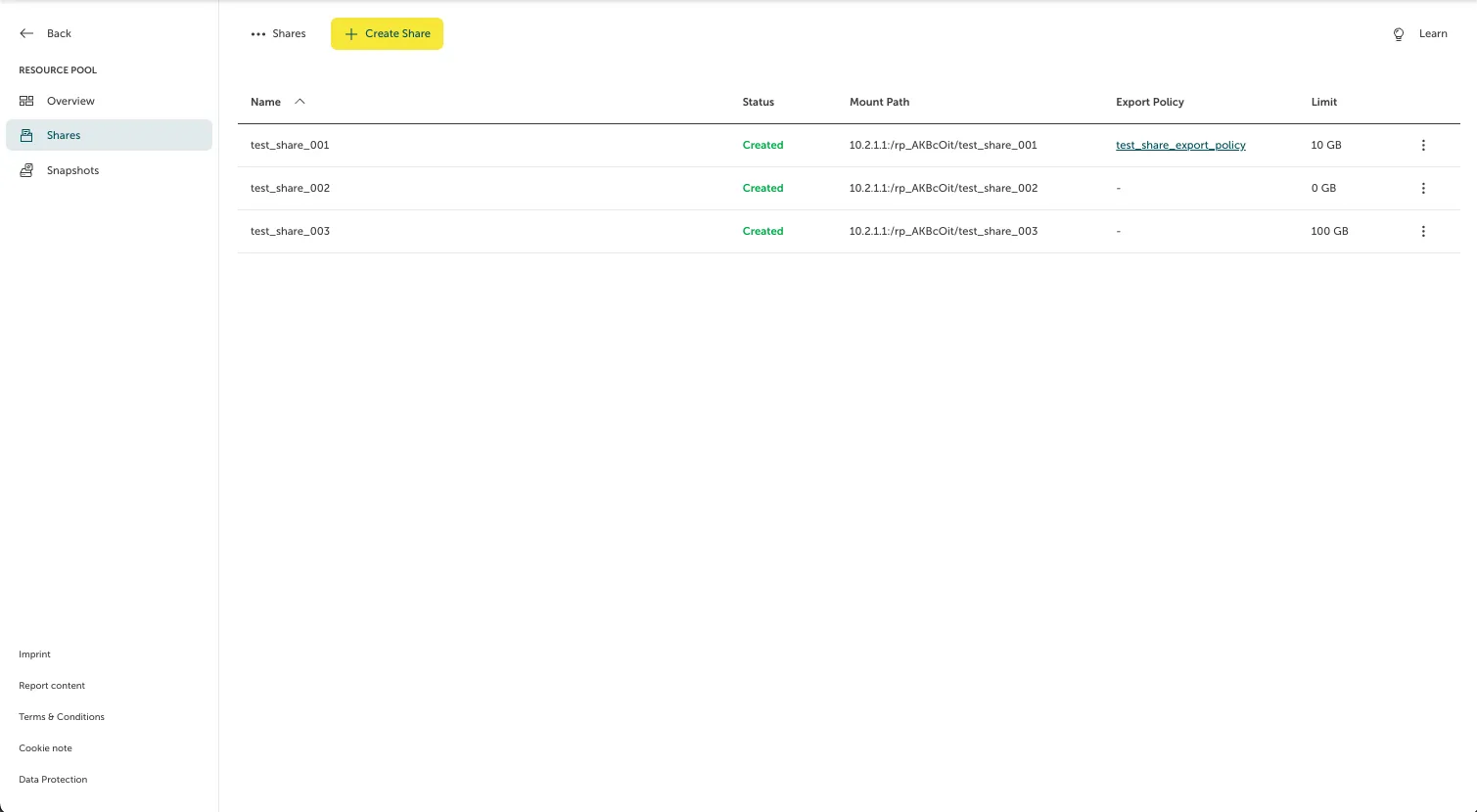Click the Back arrow icon

(26, 33)
